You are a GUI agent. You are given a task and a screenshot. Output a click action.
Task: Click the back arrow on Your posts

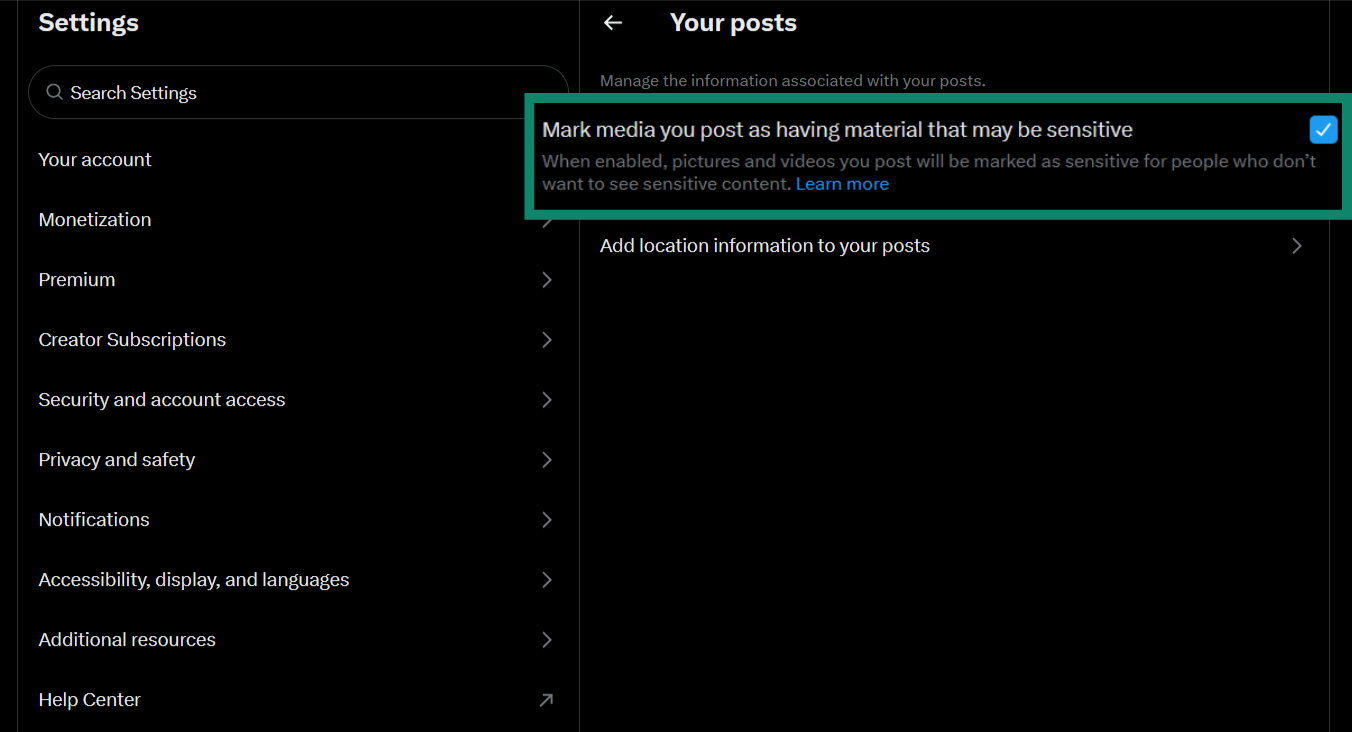[612, 22]
